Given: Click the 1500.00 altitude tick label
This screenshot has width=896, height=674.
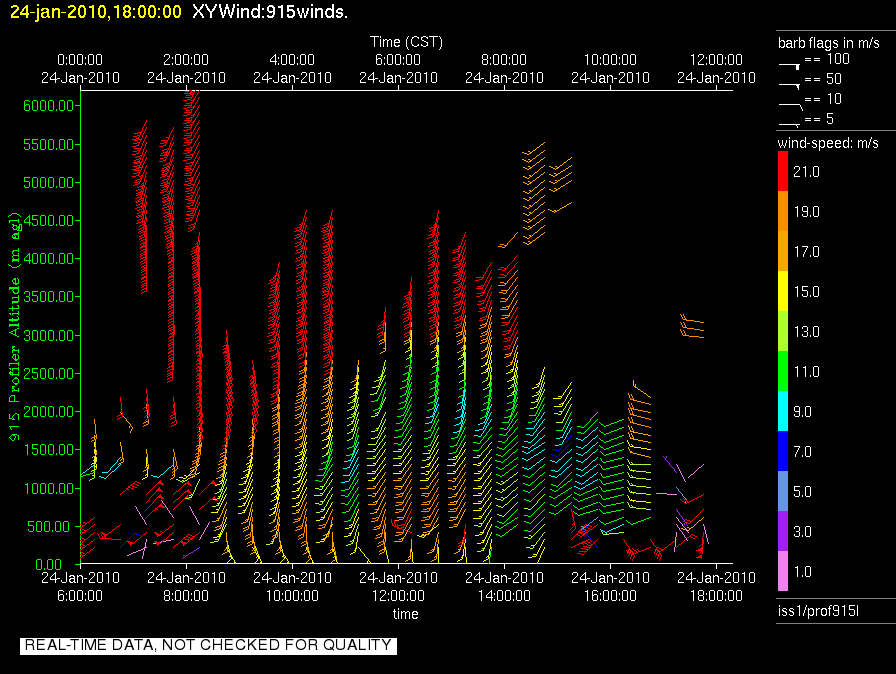Looking at the screenshot, I should (49, 450).
